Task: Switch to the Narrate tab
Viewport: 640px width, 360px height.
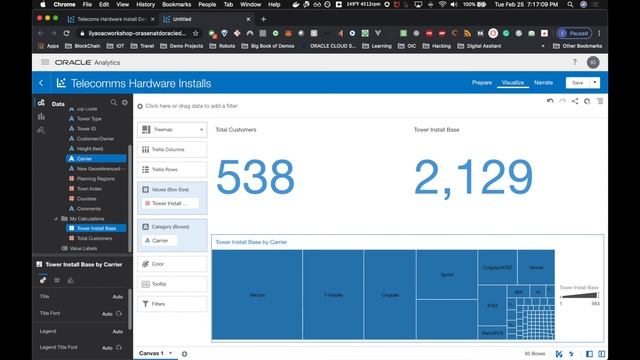Action: (543, 82)
